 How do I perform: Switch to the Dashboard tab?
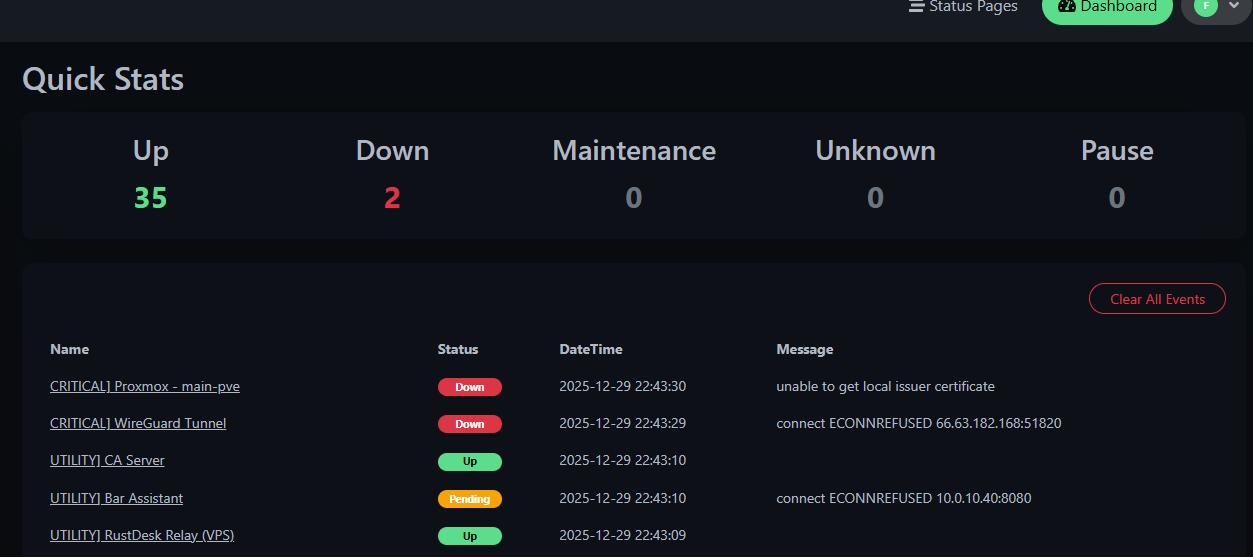pyautogui.click(x=1107, y=8)
